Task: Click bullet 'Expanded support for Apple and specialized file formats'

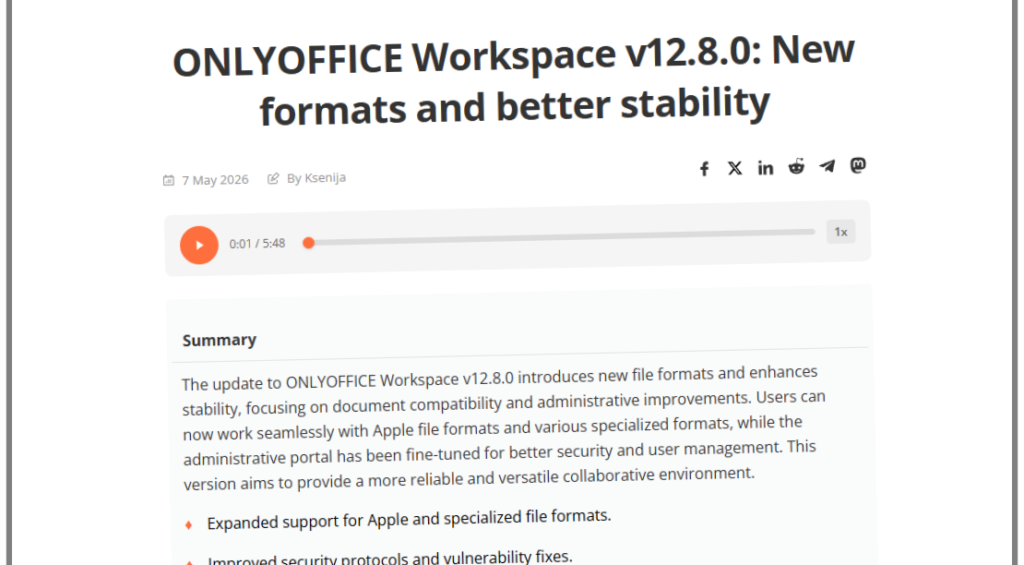Action: click(x=409, y=520)
